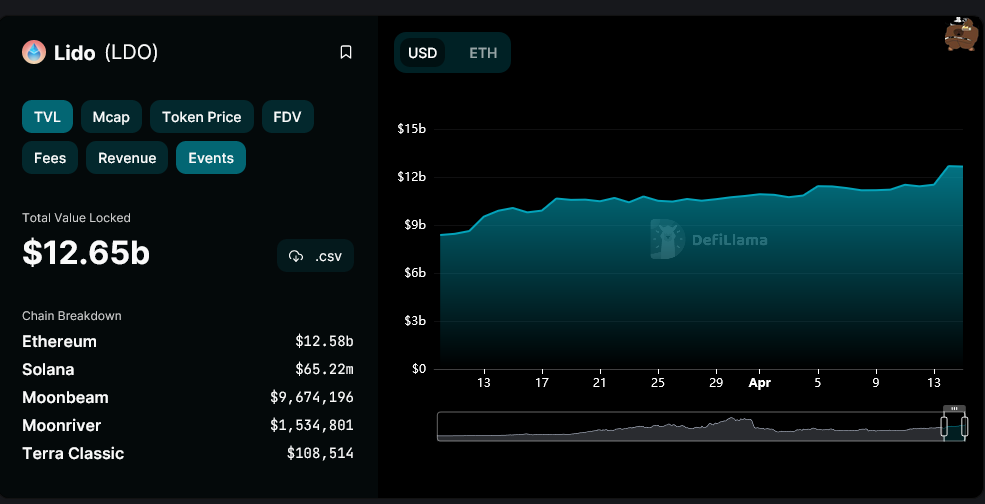985x504 pixels.
Task: Download the .csv data file
Action: [x=316, y=256]
